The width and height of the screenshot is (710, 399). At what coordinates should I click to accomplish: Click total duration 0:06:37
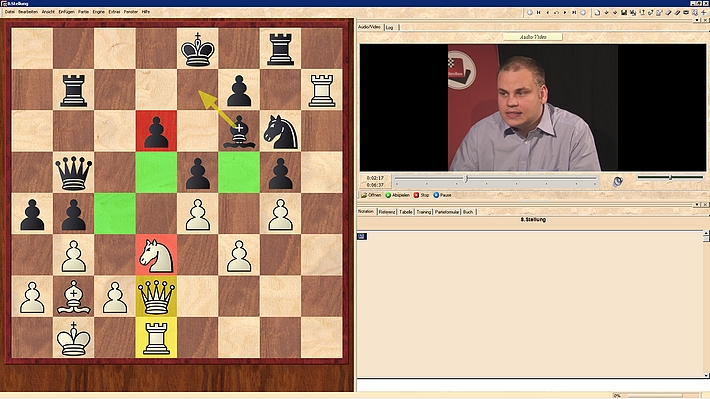(x=375, y=185)
